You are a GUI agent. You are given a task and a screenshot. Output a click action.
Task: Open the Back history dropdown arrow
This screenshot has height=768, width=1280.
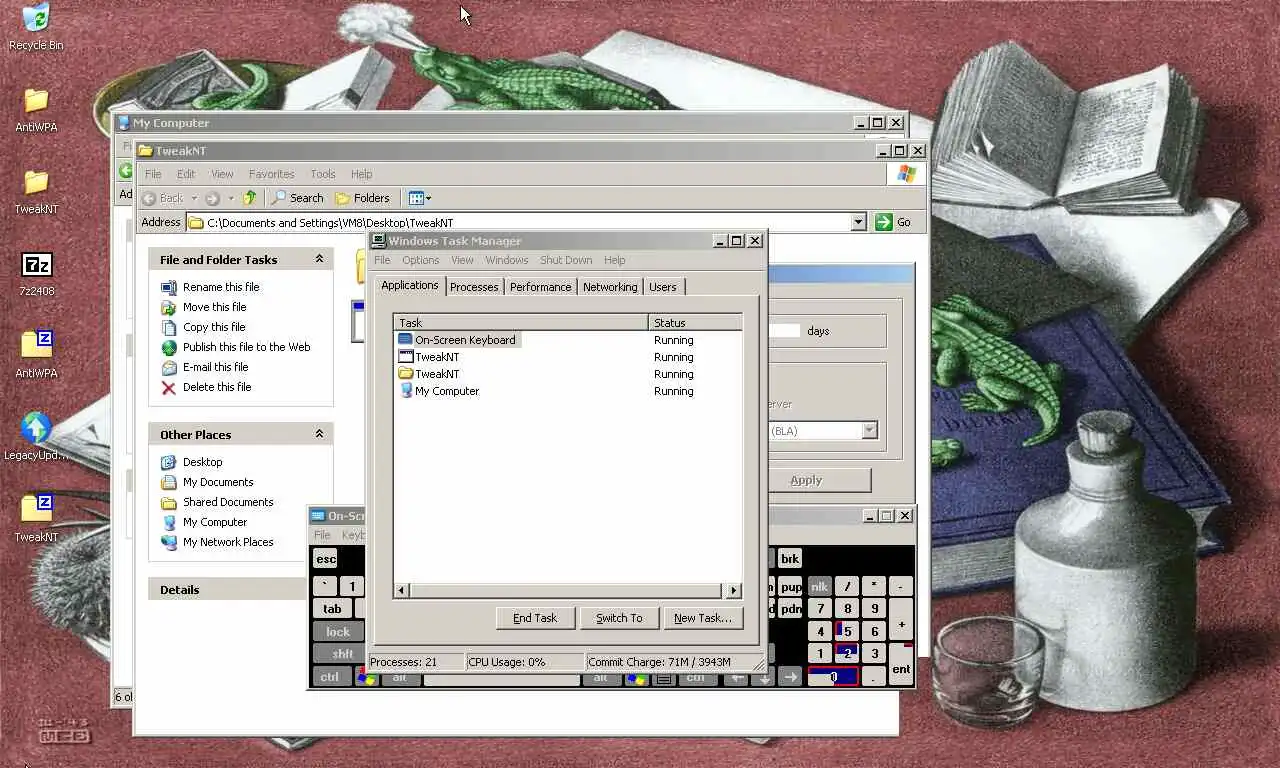194,198
